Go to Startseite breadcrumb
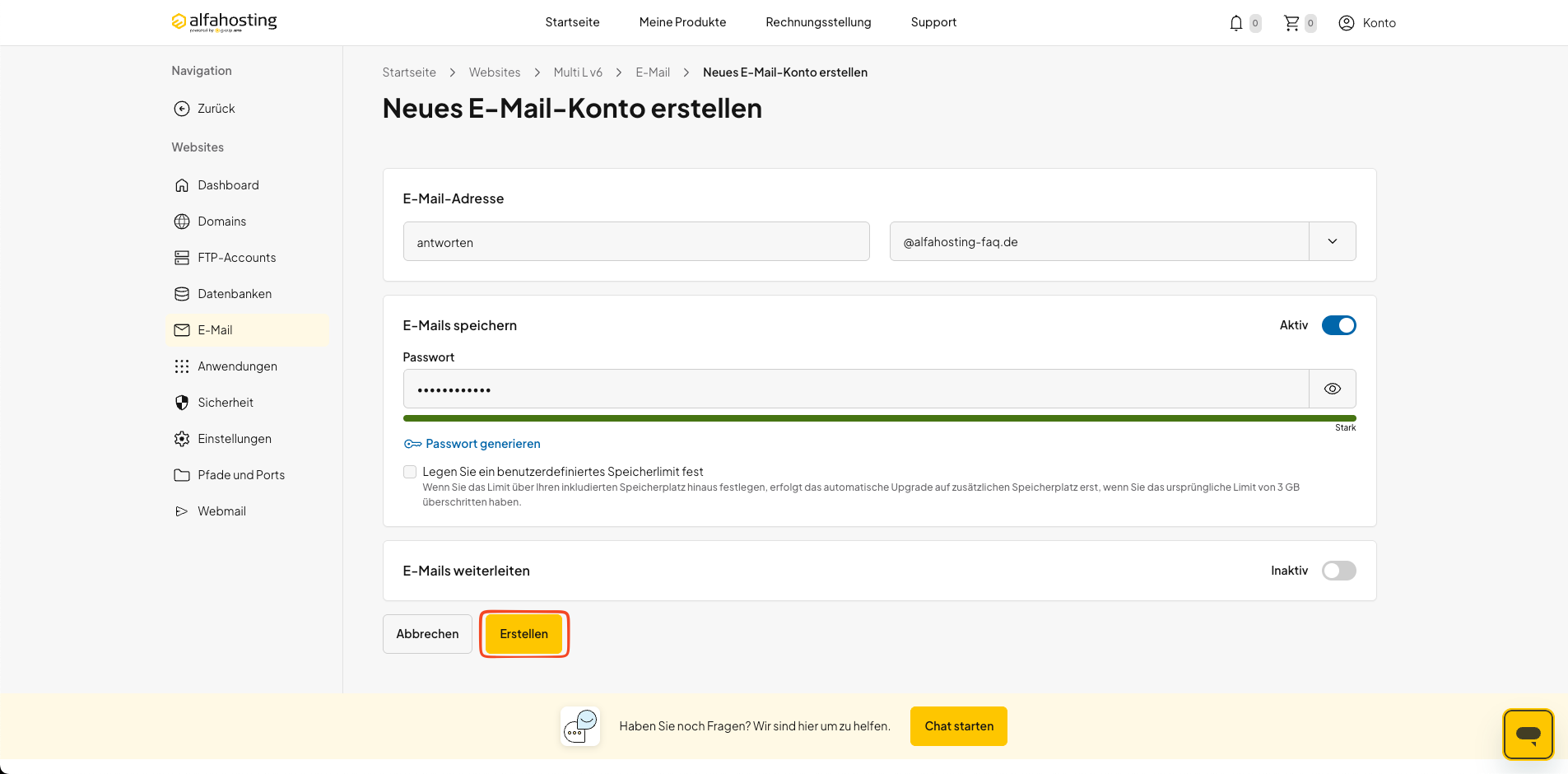Viewport: 1568px width, 774px height. [409, 72]
